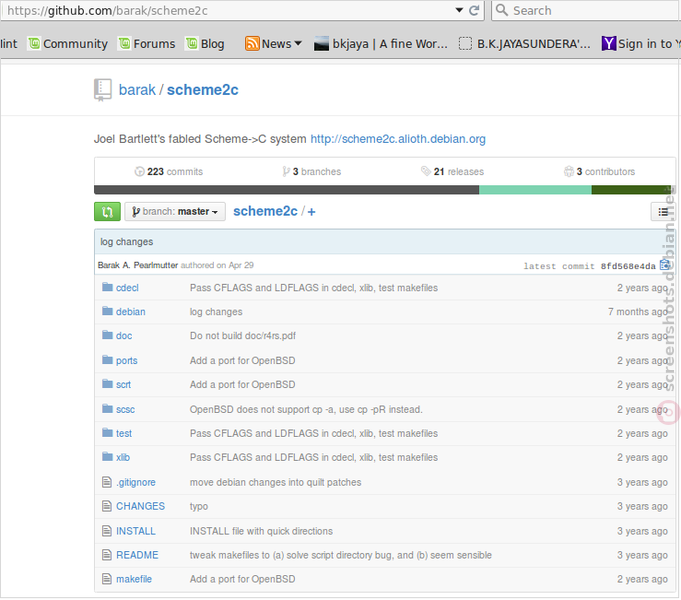The image size is (681, 600).
Task: Open the ports folder
Action: [x=126, y=361]
